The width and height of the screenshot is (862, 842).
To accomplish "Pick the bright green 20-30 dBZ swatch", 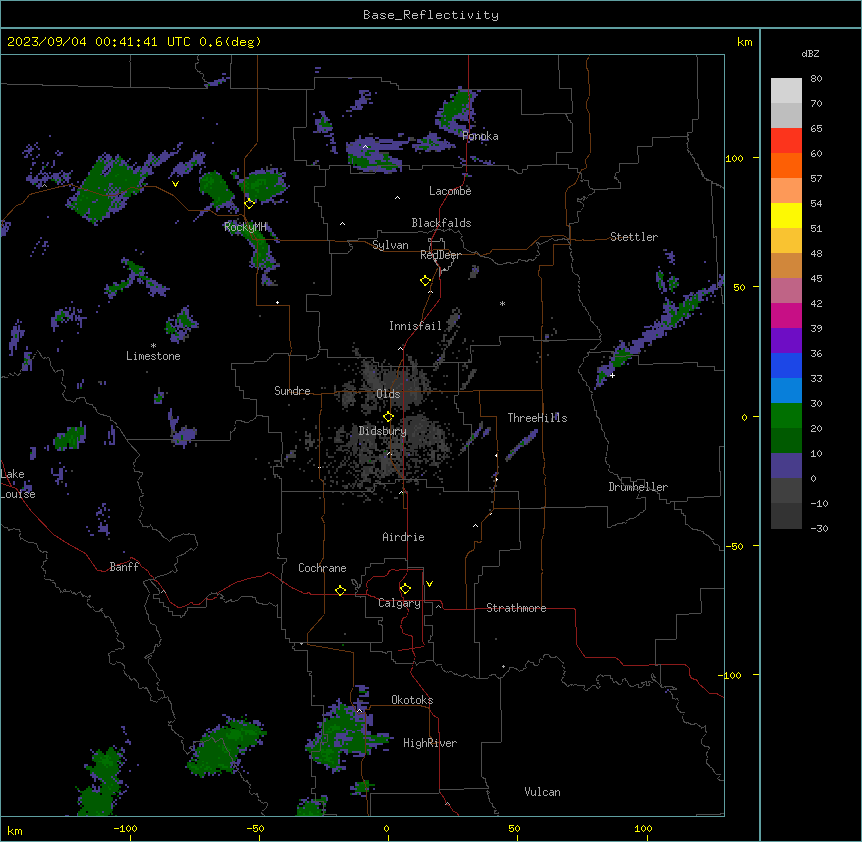I will click(786, 416).
